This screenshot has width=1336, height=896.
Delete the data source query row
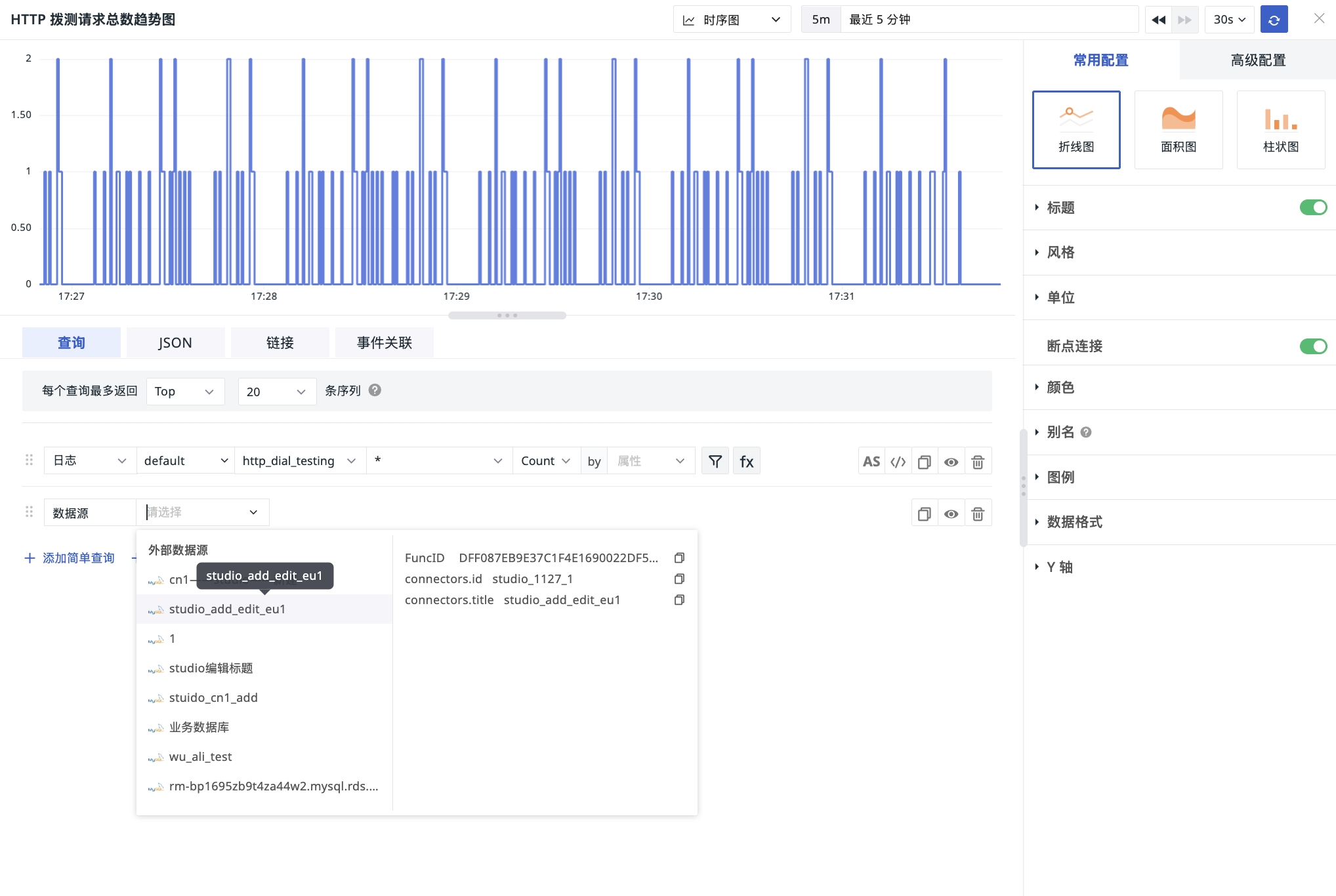[x=978, y=514]
